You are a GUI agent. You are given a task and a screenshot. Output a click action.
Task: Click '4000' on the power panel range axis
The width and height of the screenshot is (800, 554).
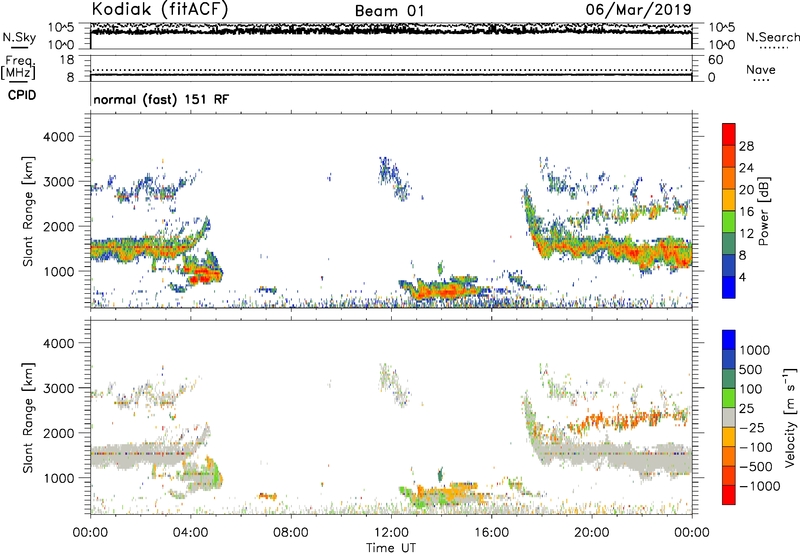pyautogui.click(x=58, y=137)
